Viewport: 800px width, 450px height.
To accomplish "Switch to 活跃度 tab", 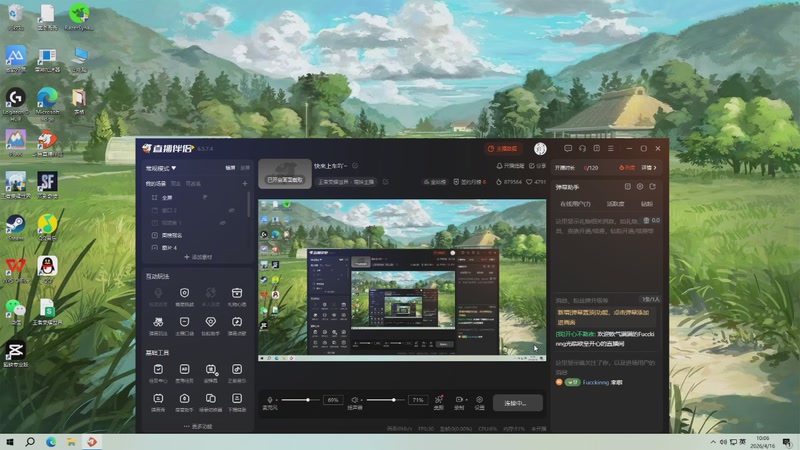I will [615, 204].
